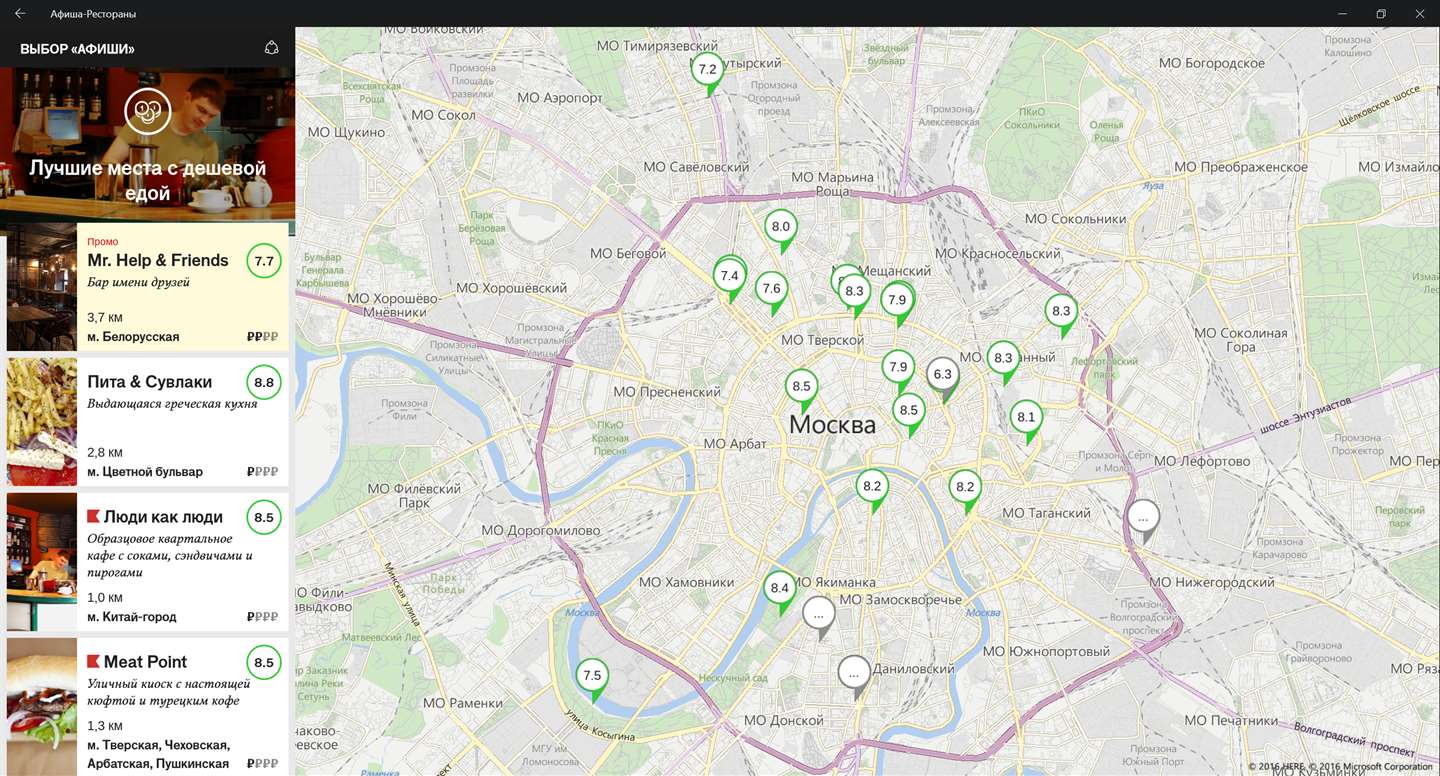This screenshot has width=1440, height=776.
Task: Click the 8.8 rating circle of Пита & Сувлаки
Action: 264,382
